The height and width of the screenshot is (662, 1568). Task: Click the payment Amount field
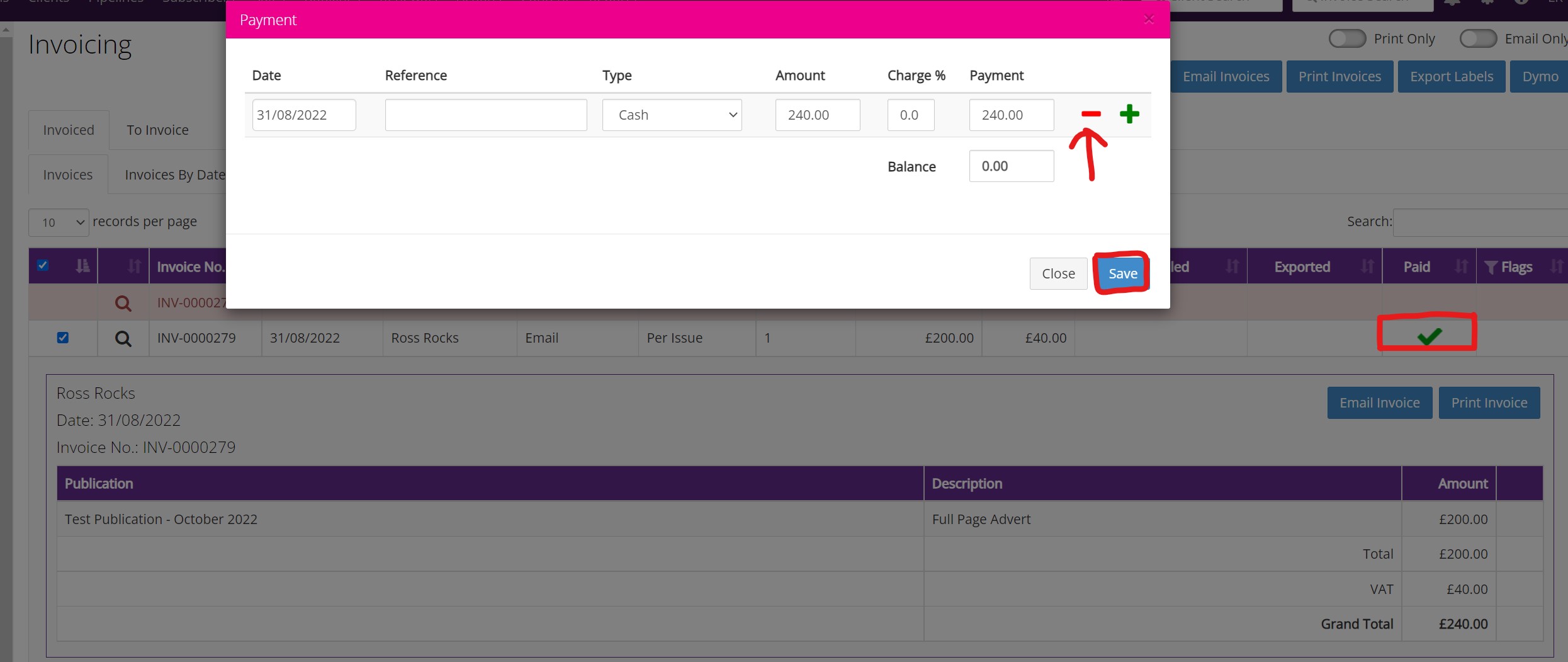tap(818, 115)
